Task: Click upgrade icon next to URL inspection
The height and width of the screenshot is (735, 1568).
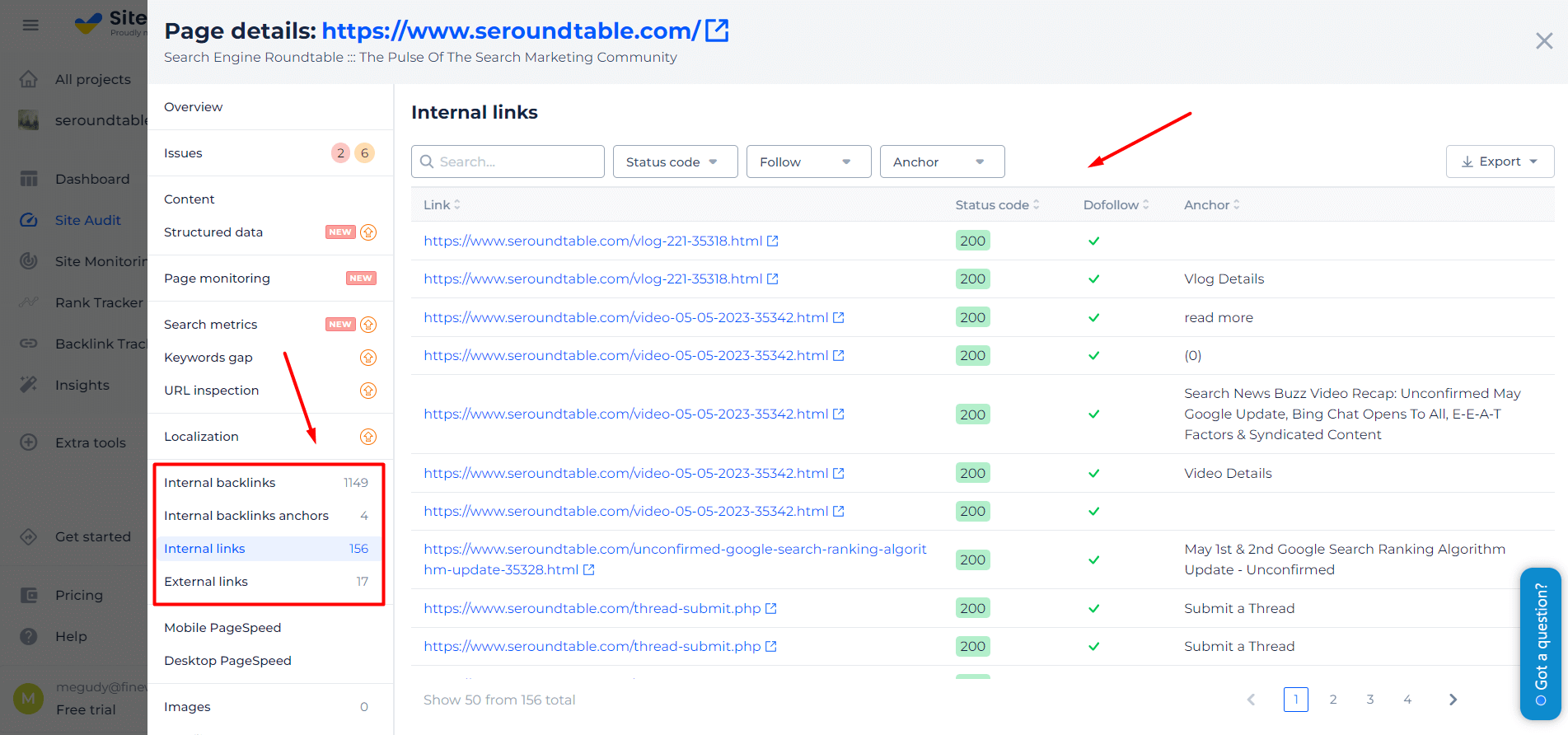Action: pos(368,391)
